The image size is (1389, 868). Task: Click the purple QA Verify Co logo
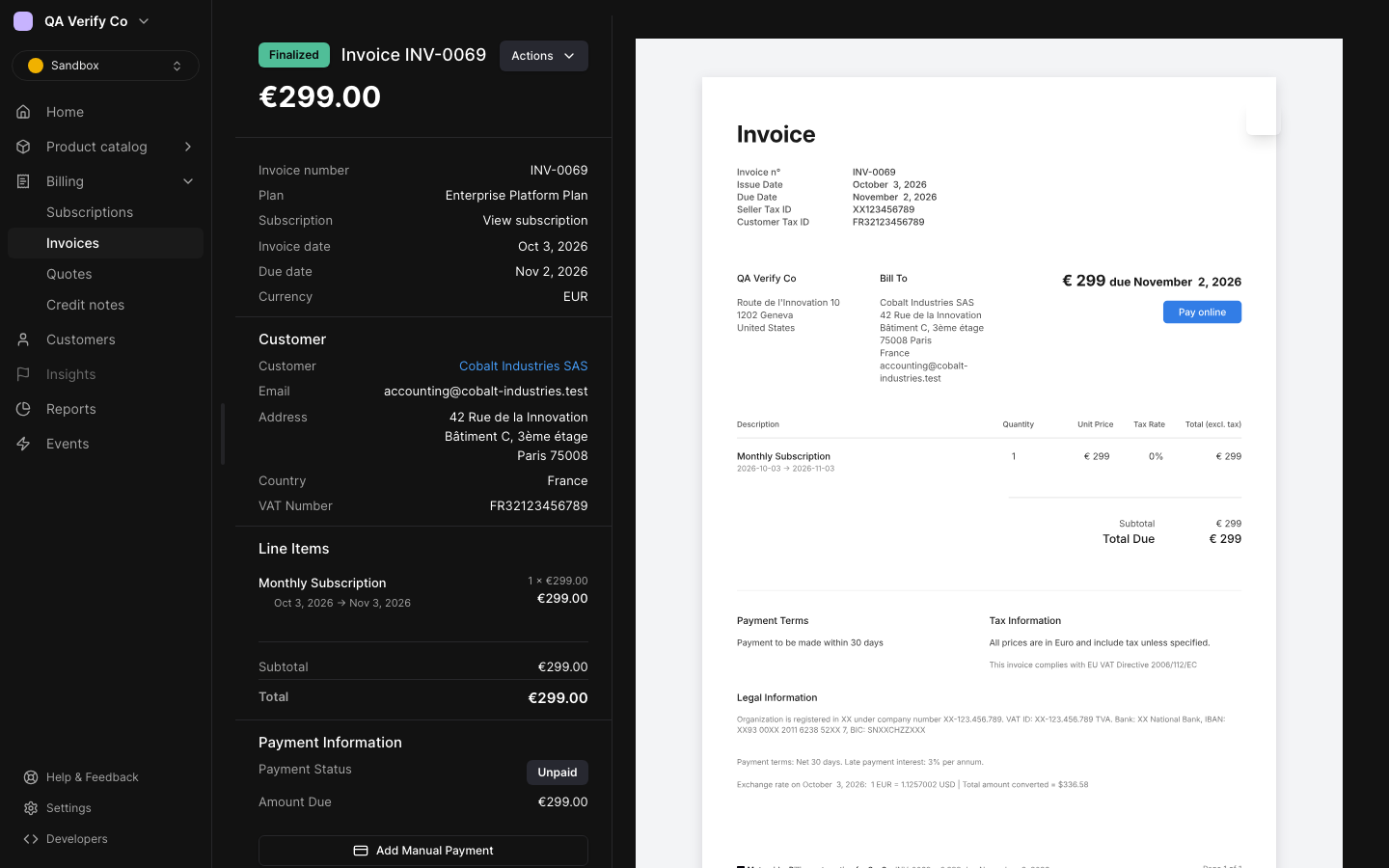23,21
